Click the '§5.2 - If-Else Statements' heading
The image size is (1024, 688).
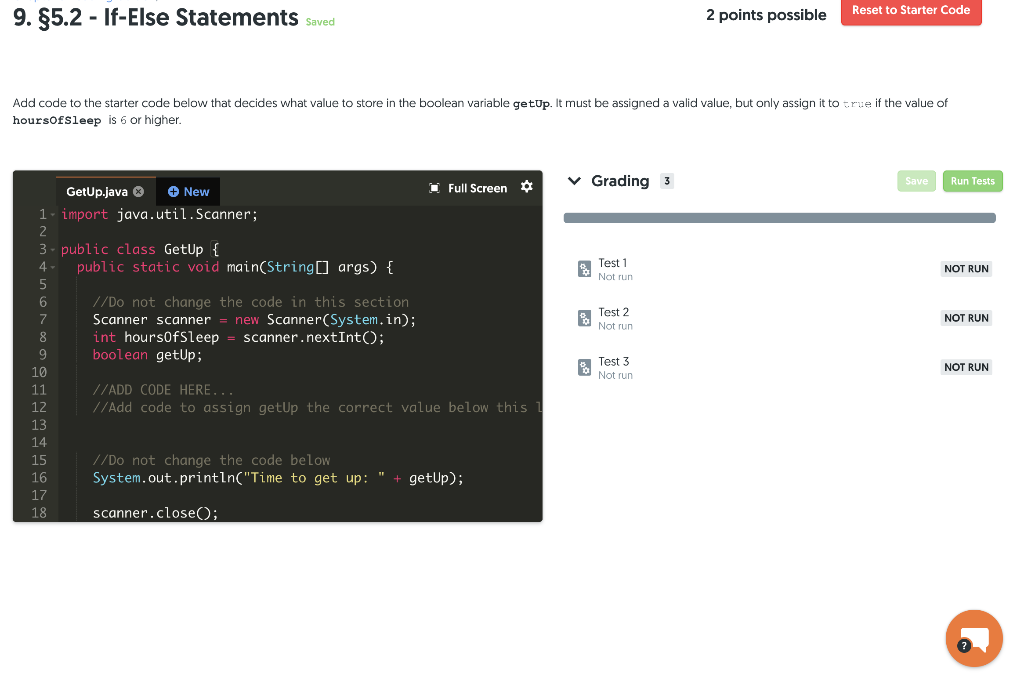(168, 18)
